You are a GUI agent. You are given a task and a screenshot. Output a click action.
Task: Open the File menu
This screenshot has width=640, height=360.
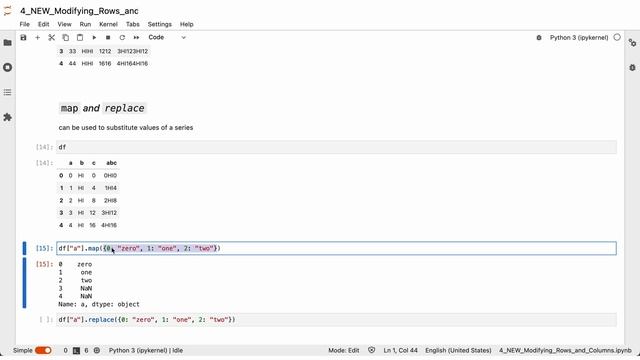[24, 24]
